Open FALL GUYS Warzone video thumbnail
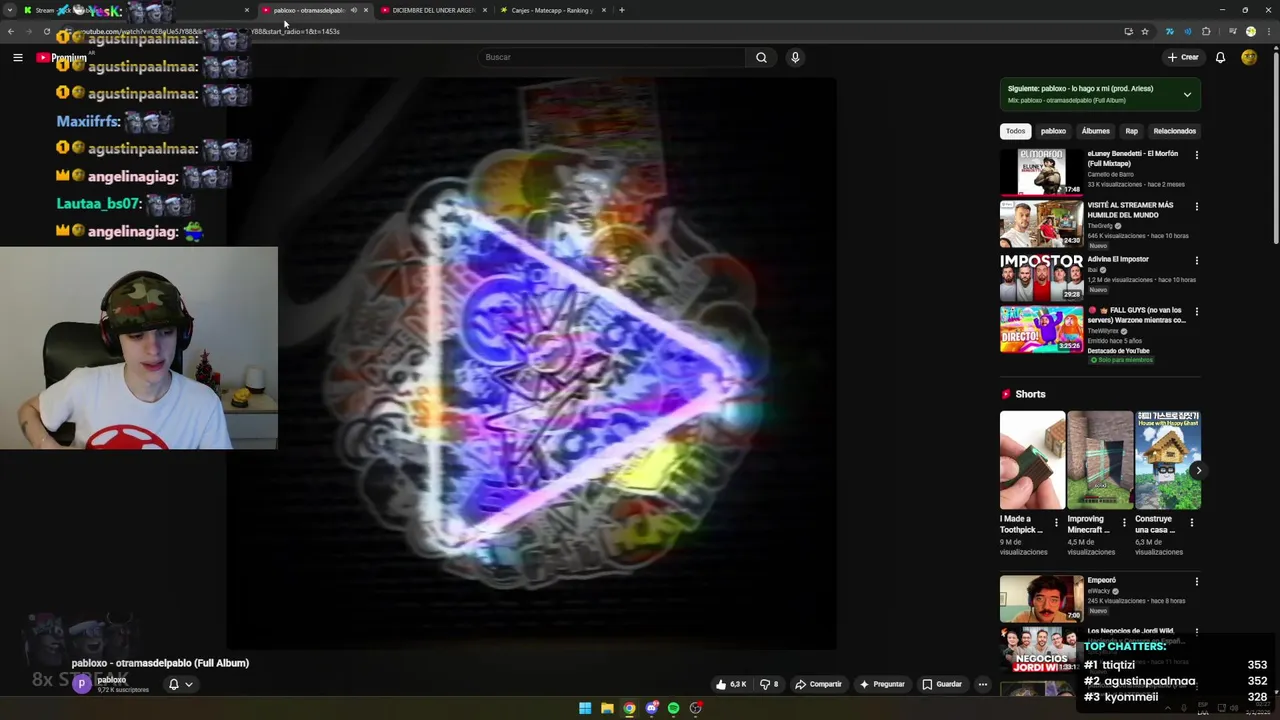This screenshot has height=720, width=1280. [x=1041, y=329]
